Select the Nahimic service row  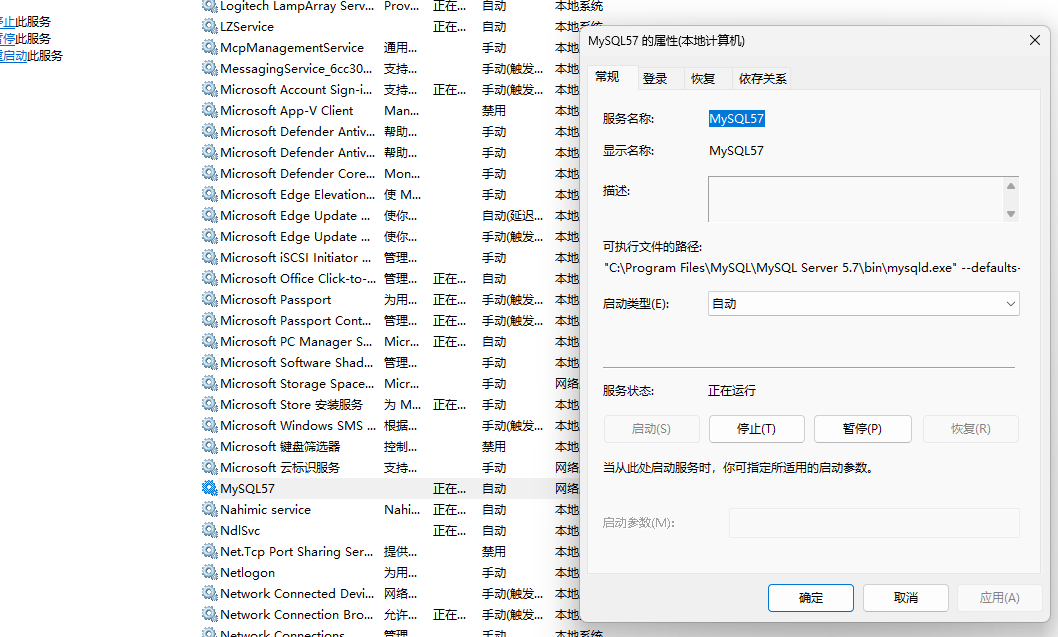(390, 509)
